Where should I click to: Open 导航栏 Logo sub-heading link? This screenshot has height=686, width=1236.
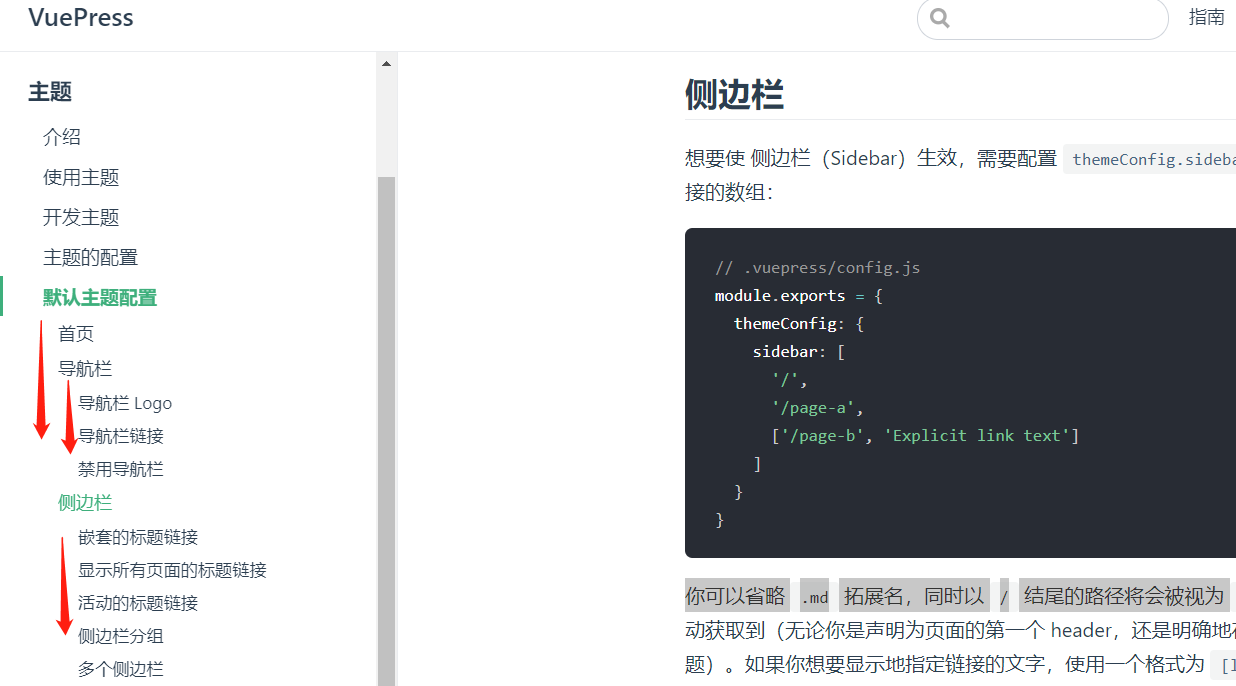(x=125, y=403)
